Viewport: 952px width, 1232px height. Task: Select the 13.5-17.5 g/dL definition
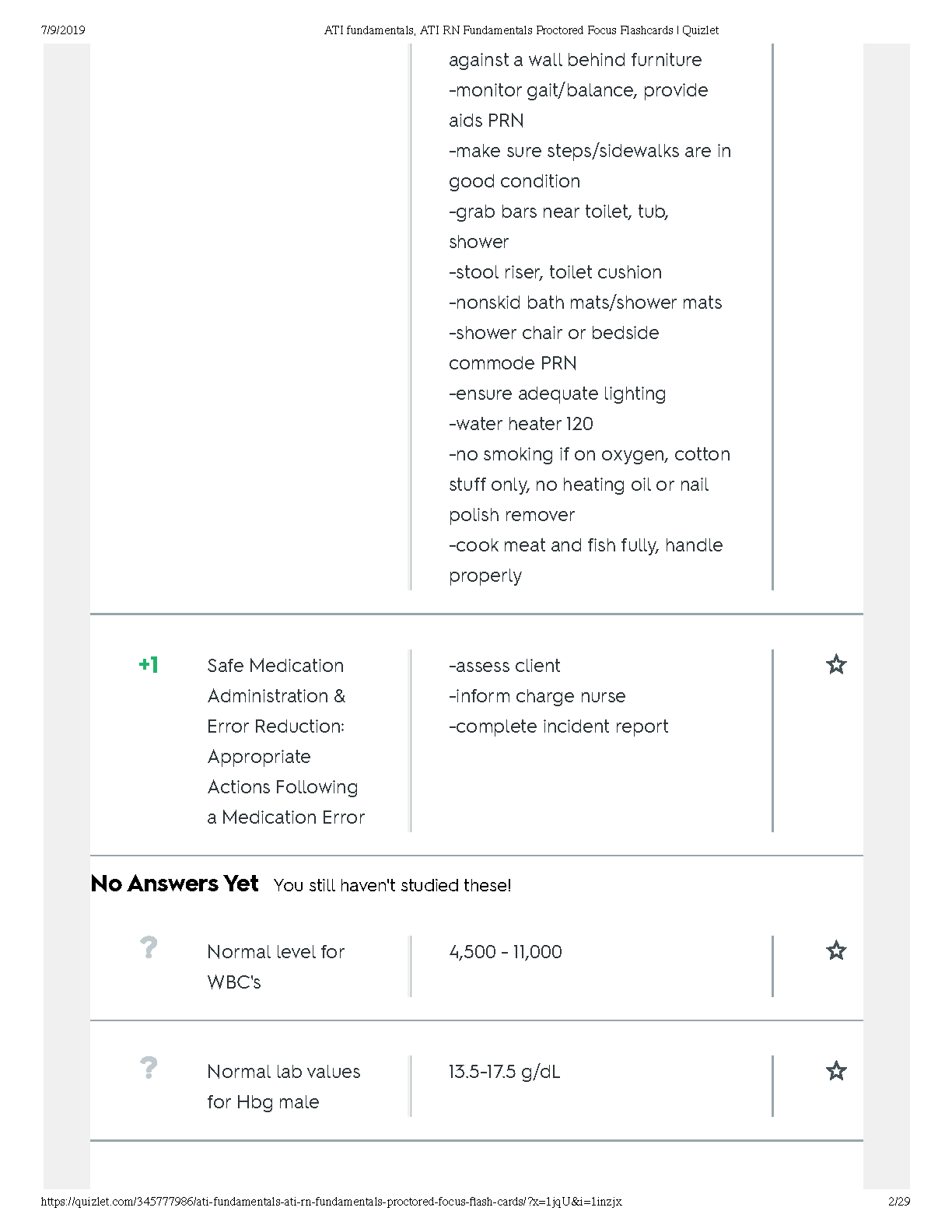pos(504,1072)
